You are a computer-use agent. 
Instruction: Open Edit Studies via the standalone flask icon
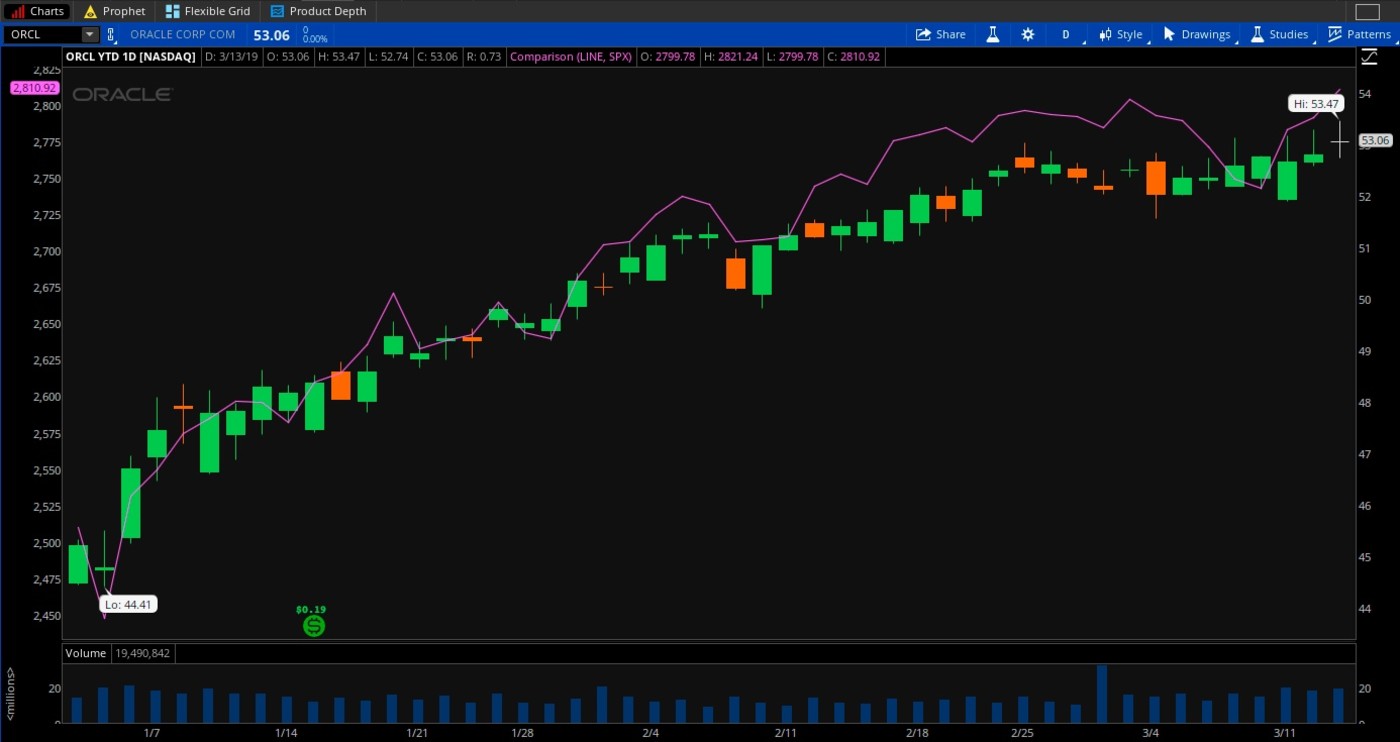click(x=993, y=34)
